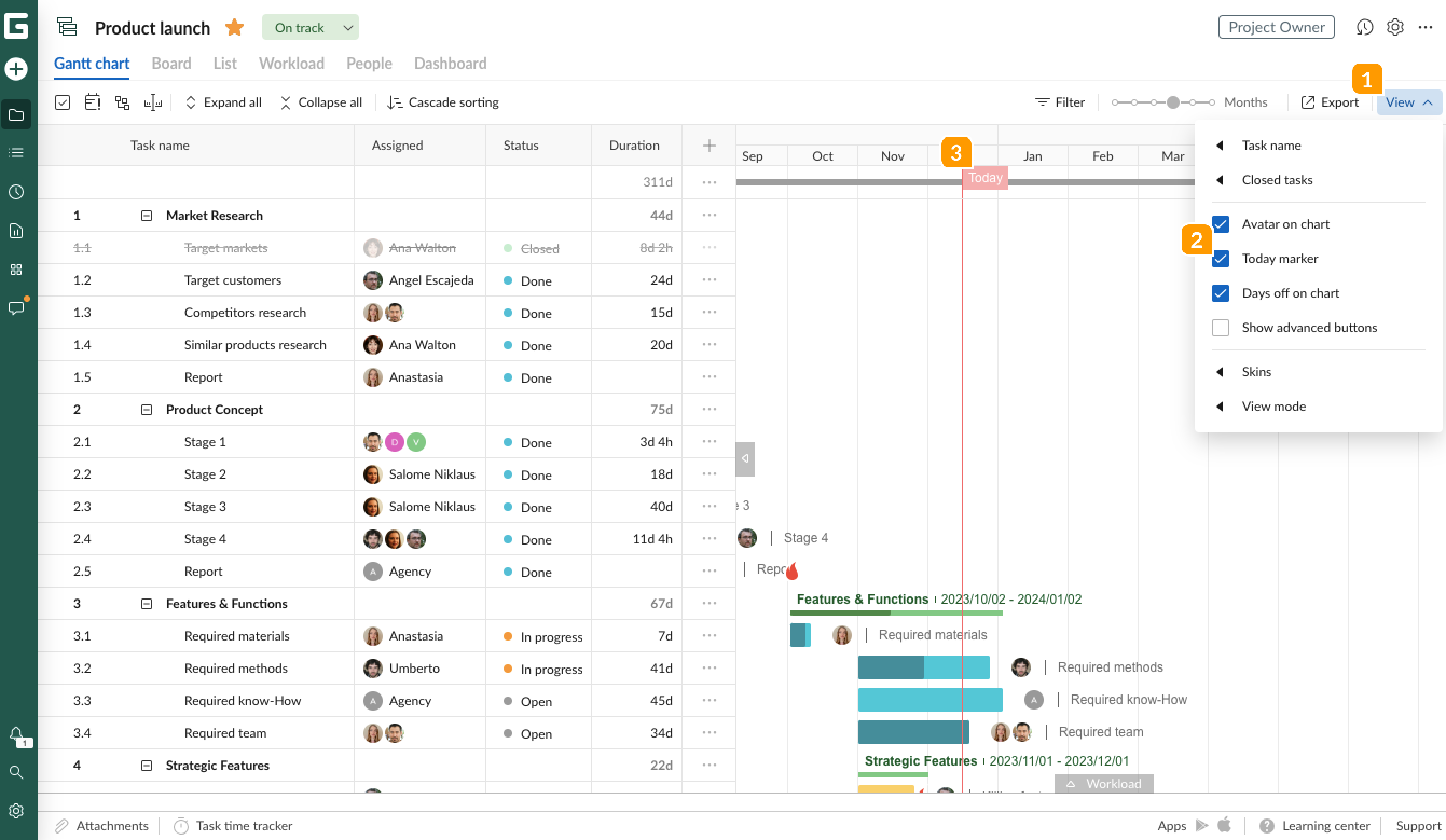Star the Product launch project favorite icon
This screenshot has height=840, width=1446.
click(x=234, y=26)
